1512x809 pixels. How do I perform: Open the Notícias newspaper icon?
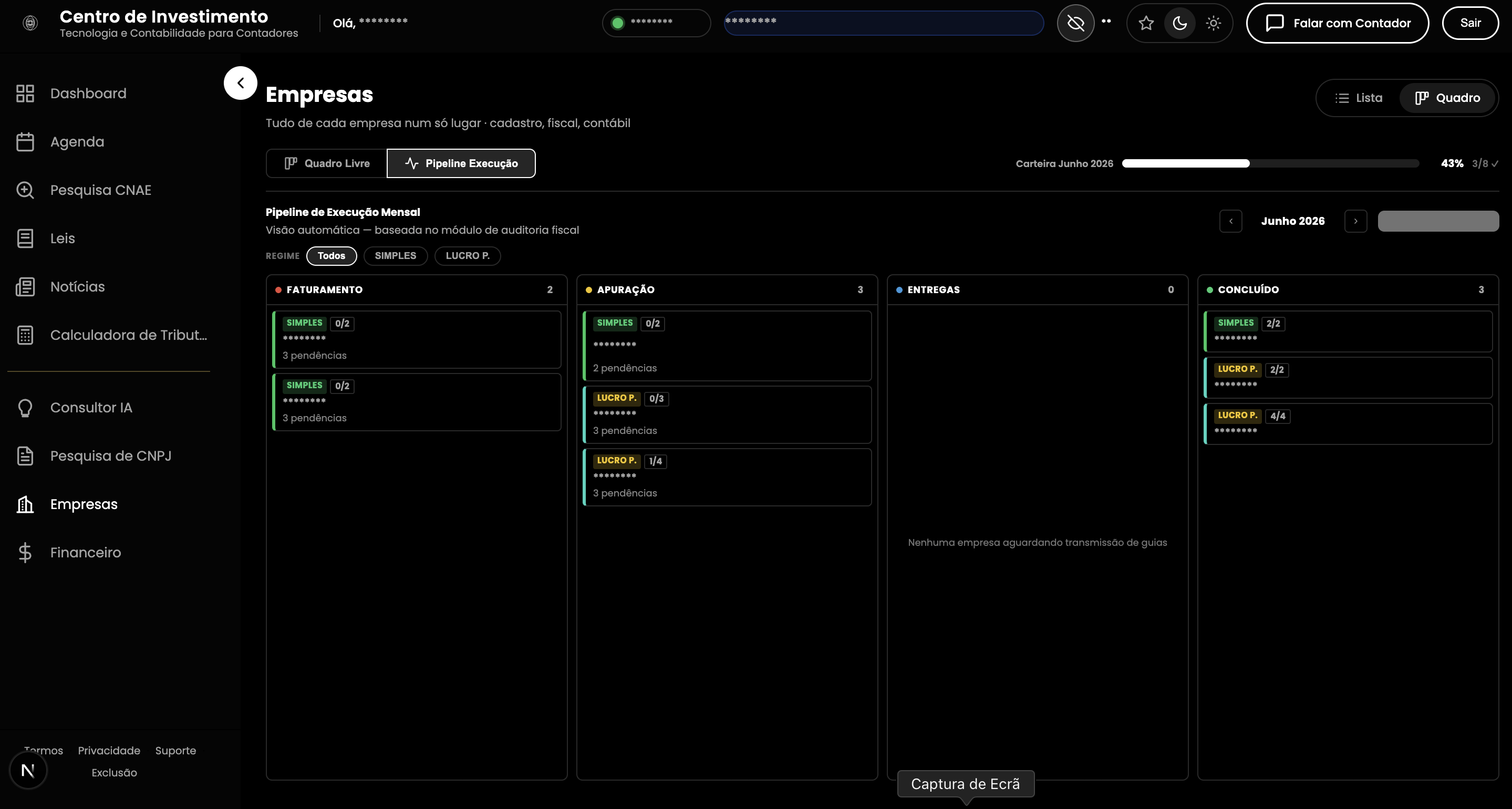click(25, 286)
